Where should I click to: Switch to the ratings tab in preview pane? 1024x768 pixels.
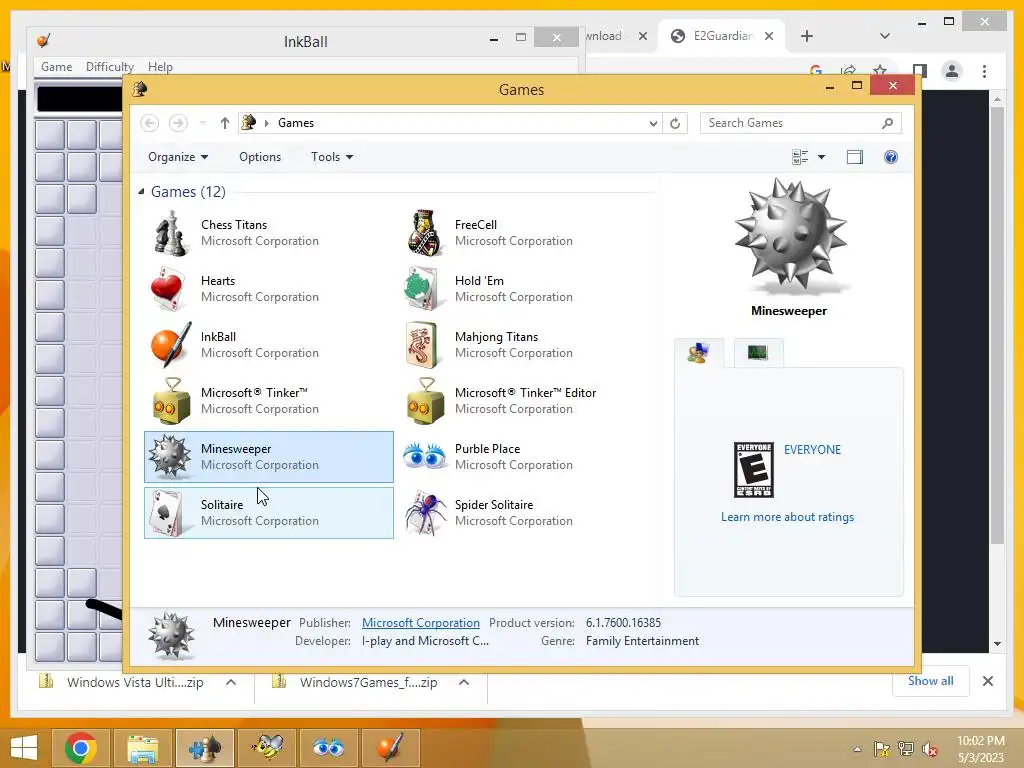pos(699,353)
